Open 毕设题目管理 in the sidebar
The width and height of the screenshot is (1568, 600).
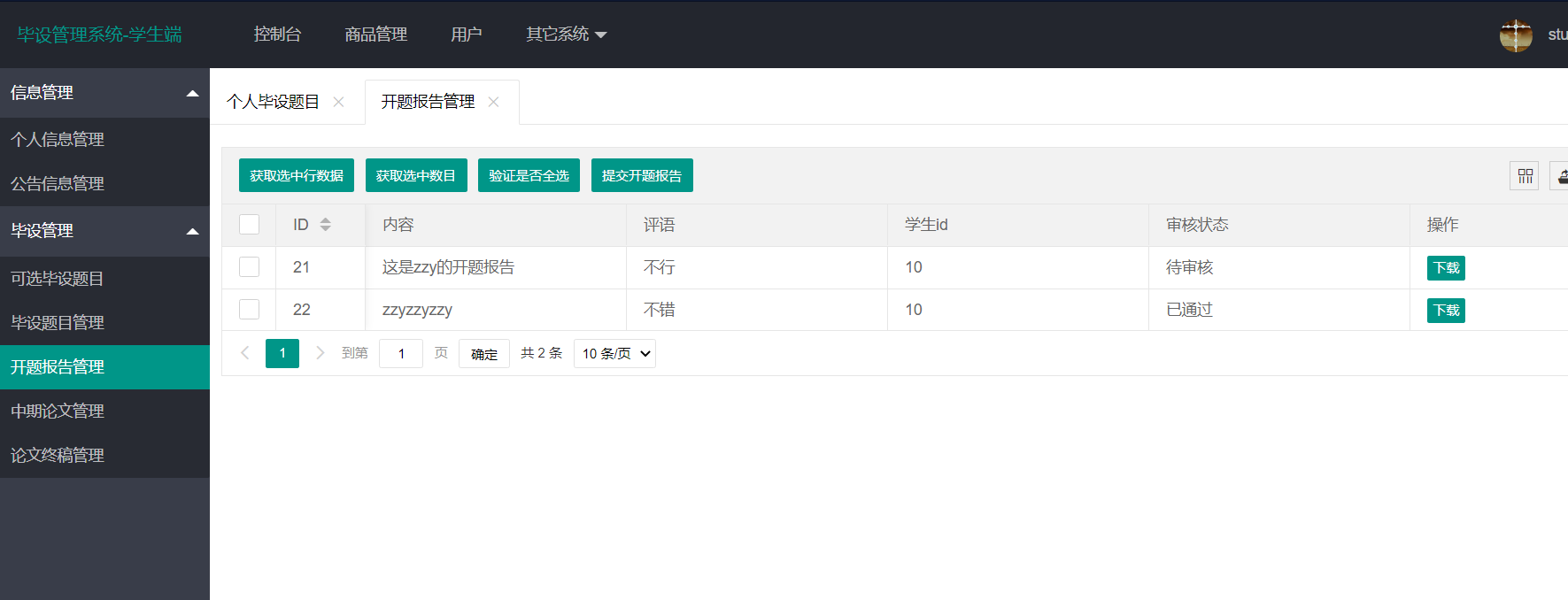[104, 322]
